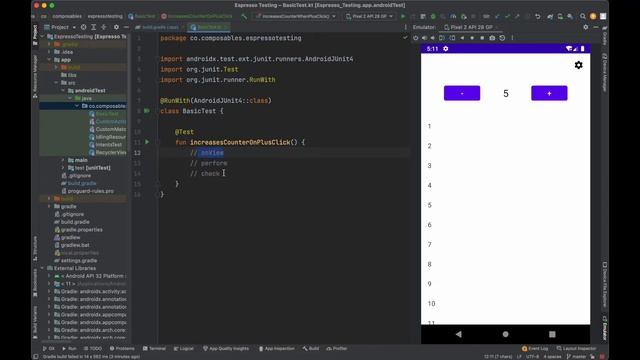The width and height of the screenshot is (640, 360).
Task: Open the TODO tool window
Action: 93,349
